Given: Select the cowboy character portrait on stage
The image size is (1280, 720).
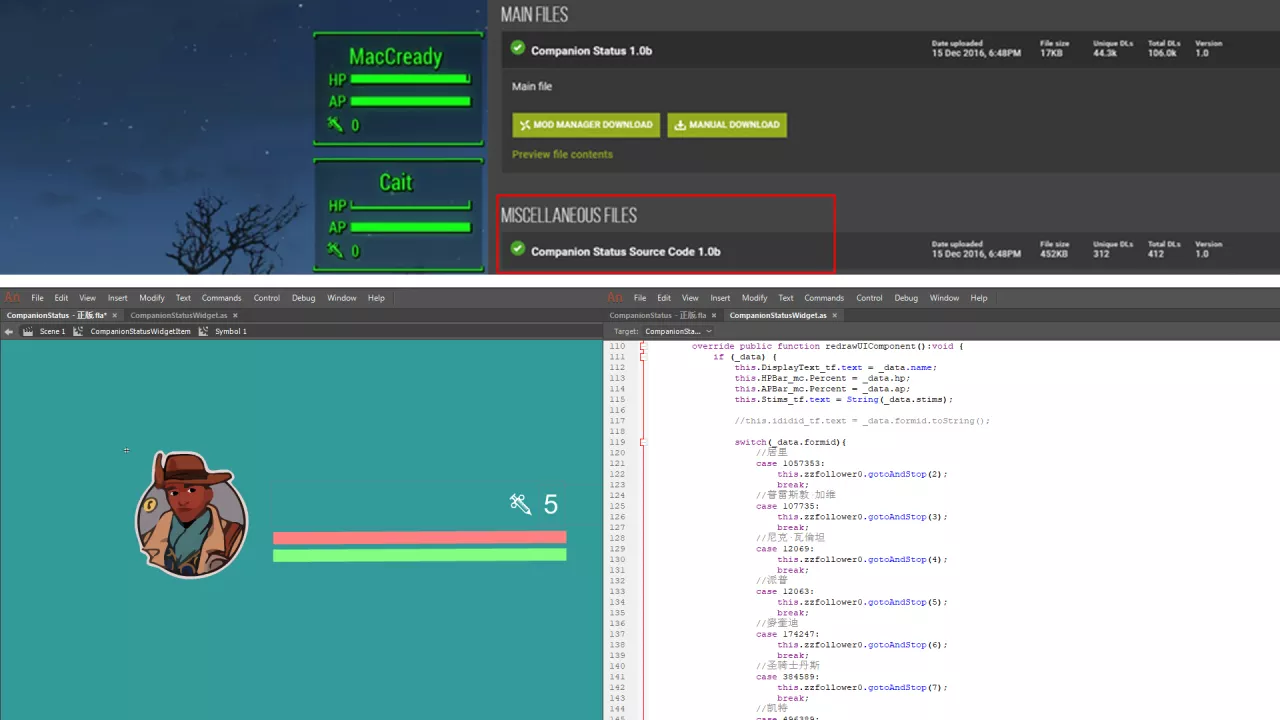Looking at the screenshot, I should click(x=191, y=514).
